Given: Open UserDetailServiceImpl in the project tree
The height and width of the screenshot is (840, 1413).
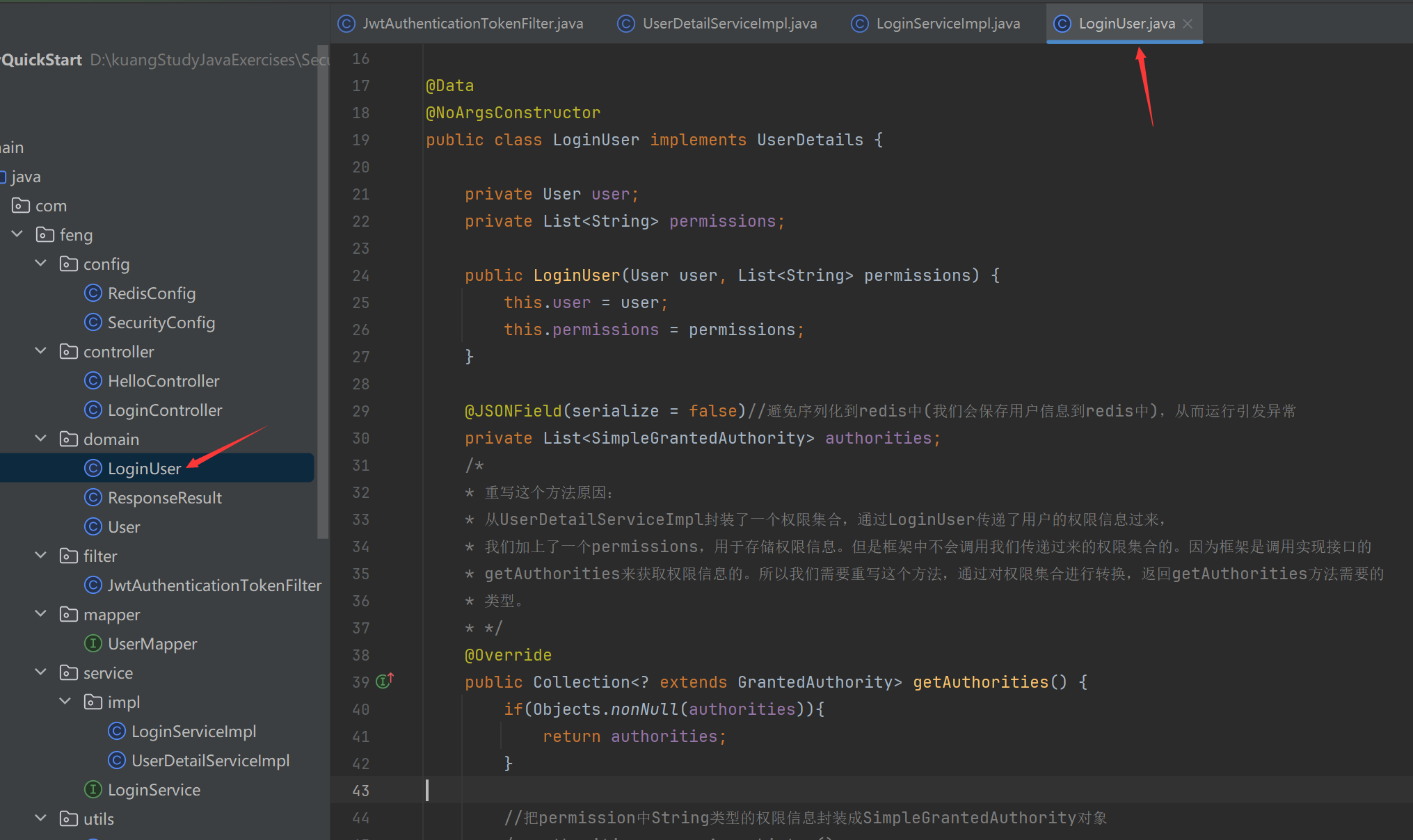Looking at the screenshot, I should click(x=211, y=760).
